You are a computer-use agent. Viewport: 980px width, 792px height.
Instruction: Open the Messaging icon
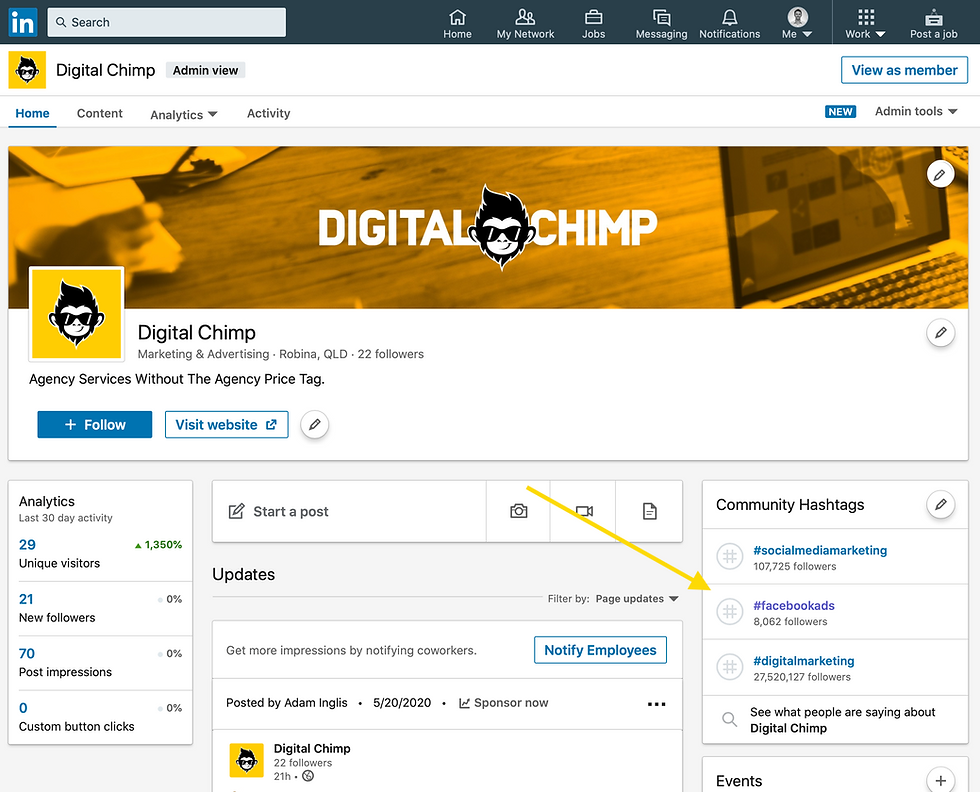coord(661,24)
